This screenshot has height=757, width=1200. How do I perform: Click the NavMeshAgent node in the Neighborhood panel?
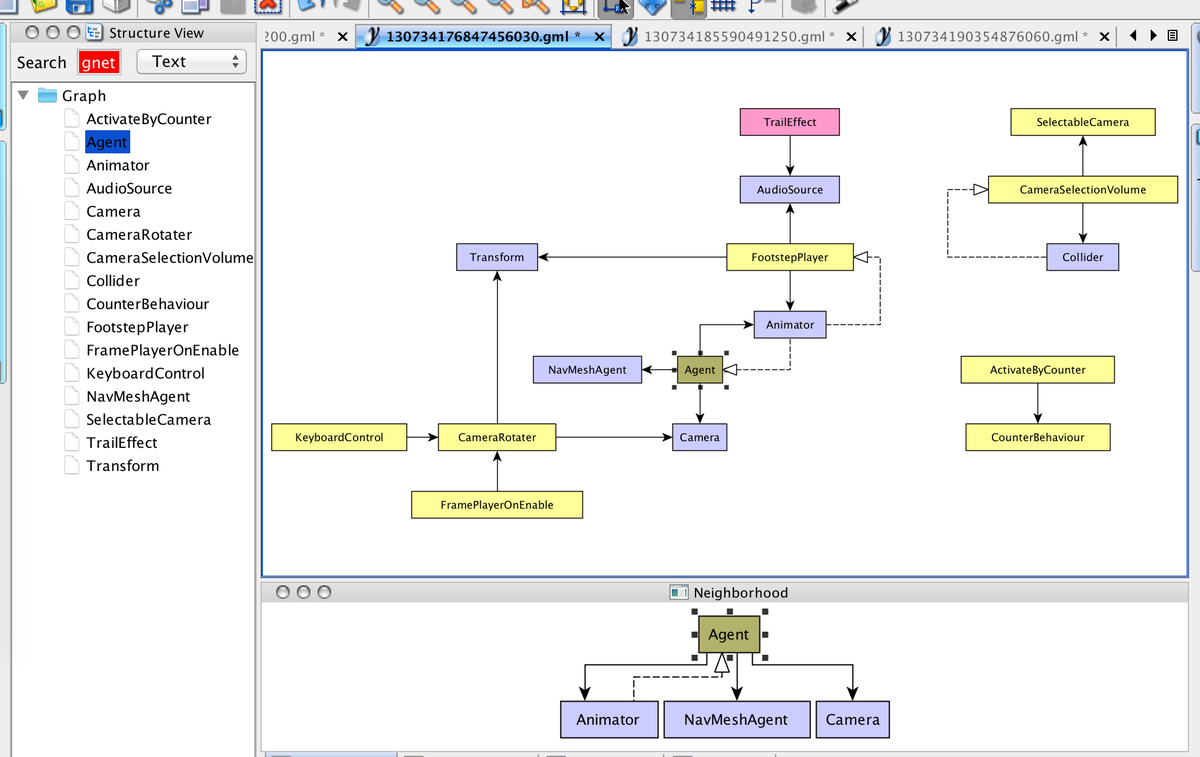click(736, 719)
